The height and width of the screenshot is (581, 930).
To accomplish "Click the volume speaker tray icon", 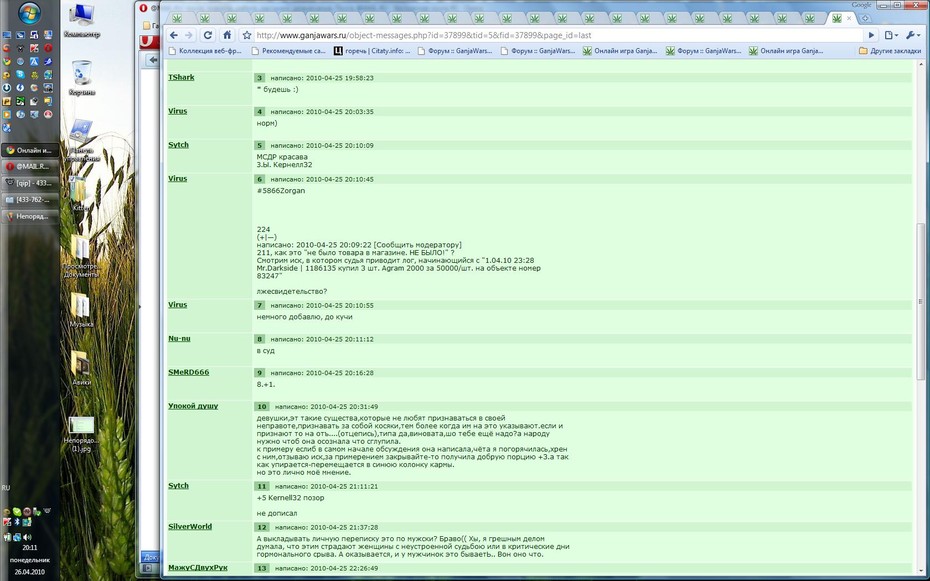I will (27, 537).
